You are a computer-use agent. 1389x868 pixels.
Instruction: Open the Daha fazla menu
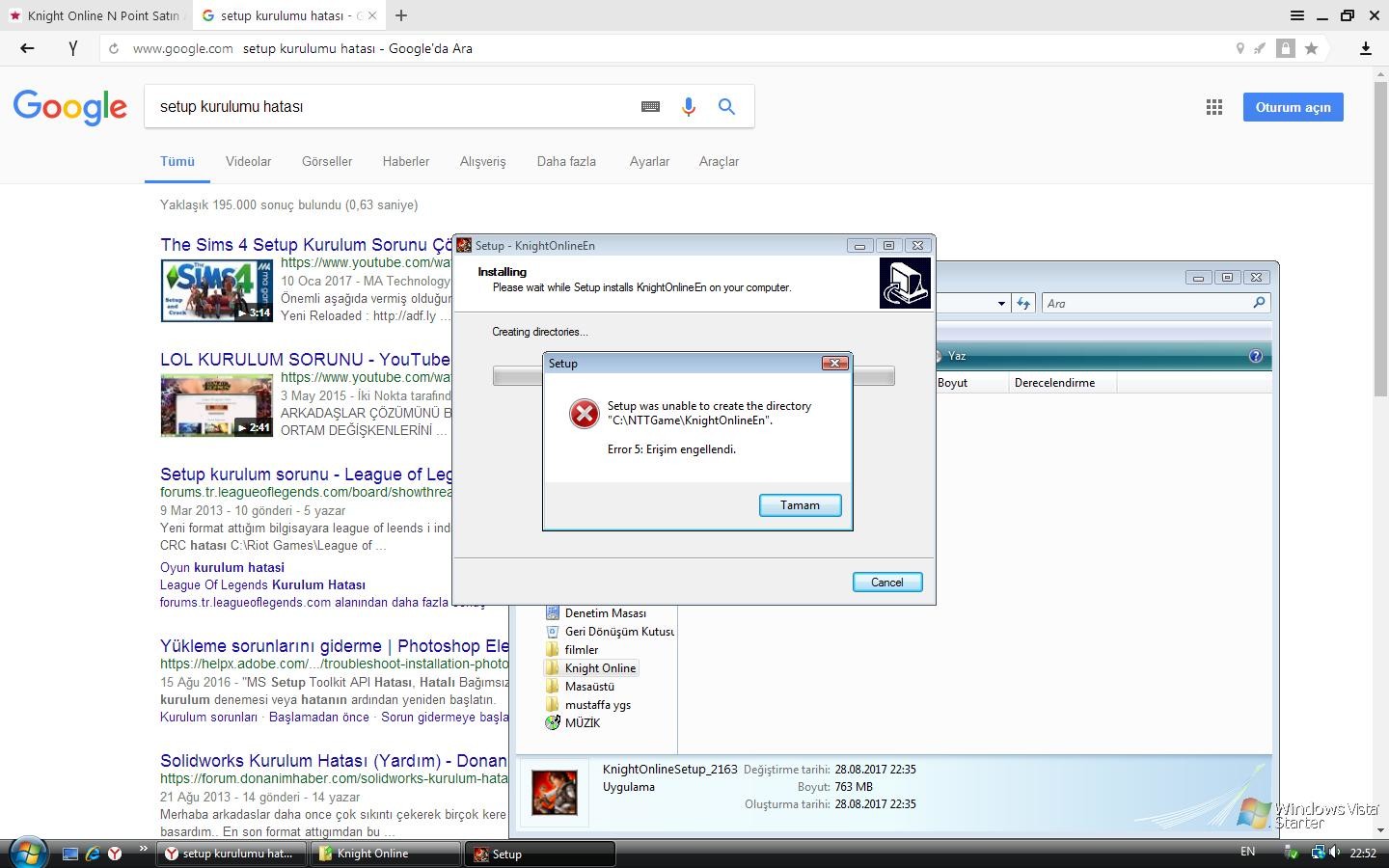pyautogui.click(x=566, y=162)
